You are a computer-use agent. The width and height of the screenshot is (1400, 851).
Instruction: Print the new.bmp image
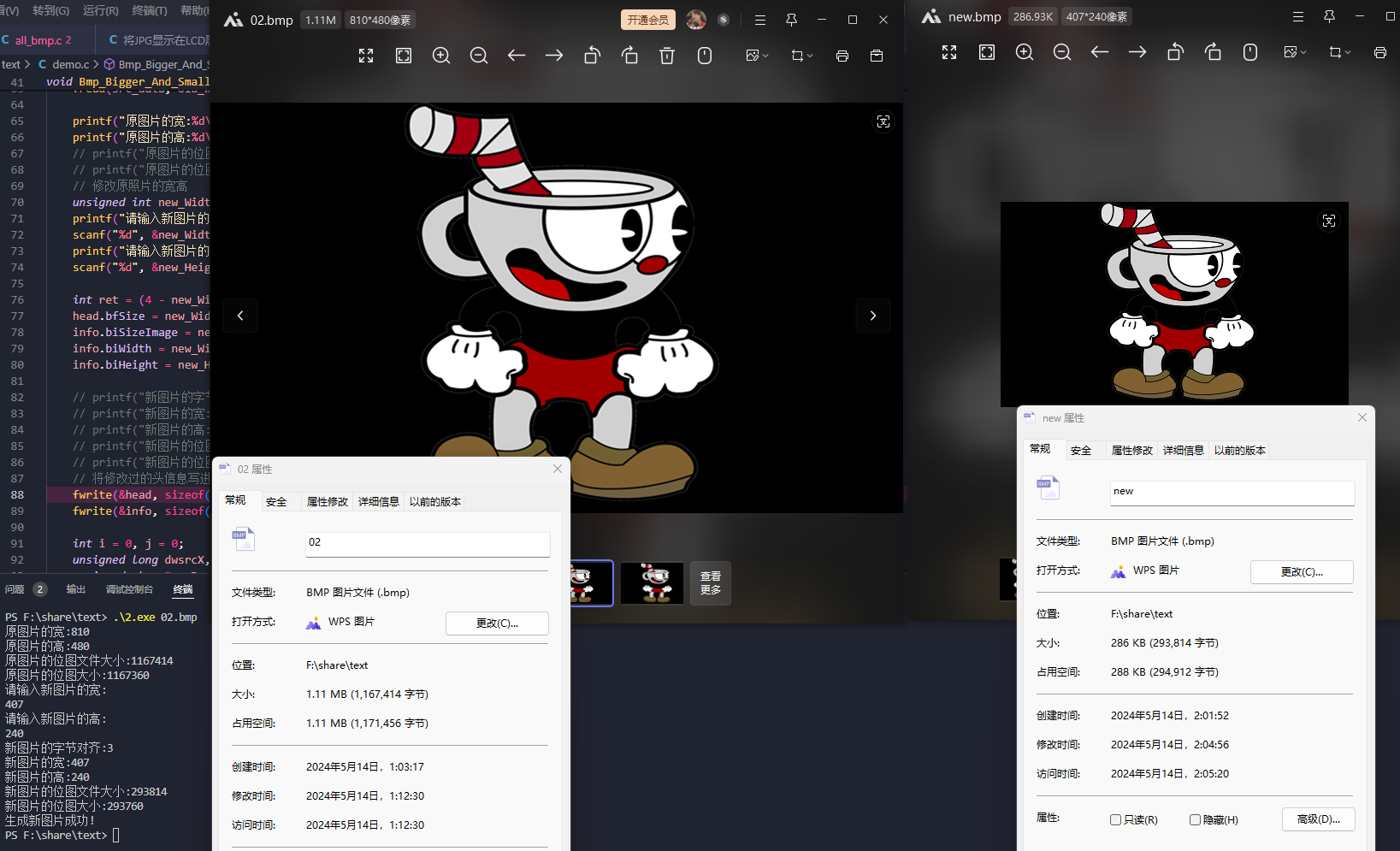tap(1380, 52)
